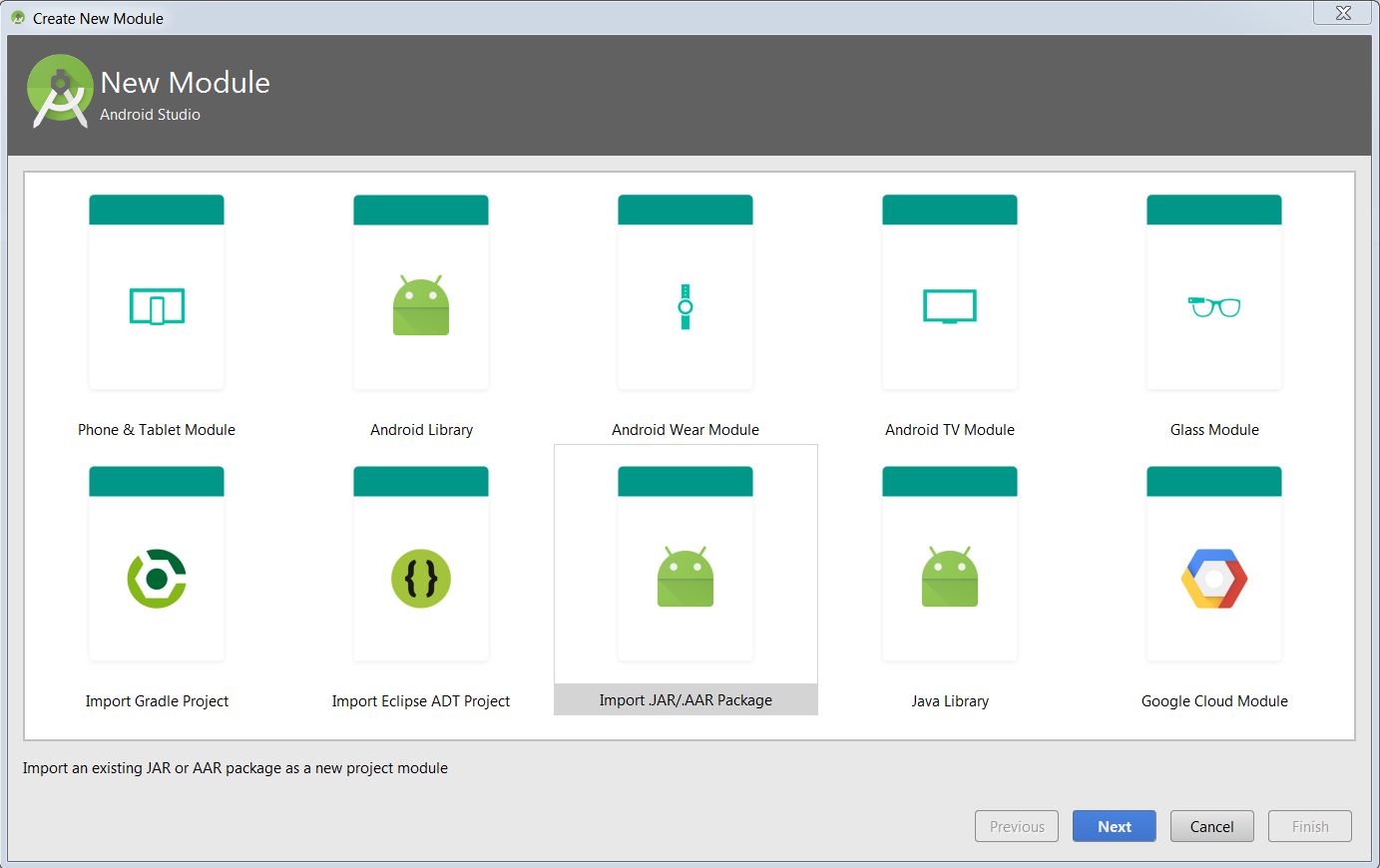Click the 'Google Cloud Module' label
This screenshot has width=1380, height=868.
tap(1214, 701)
